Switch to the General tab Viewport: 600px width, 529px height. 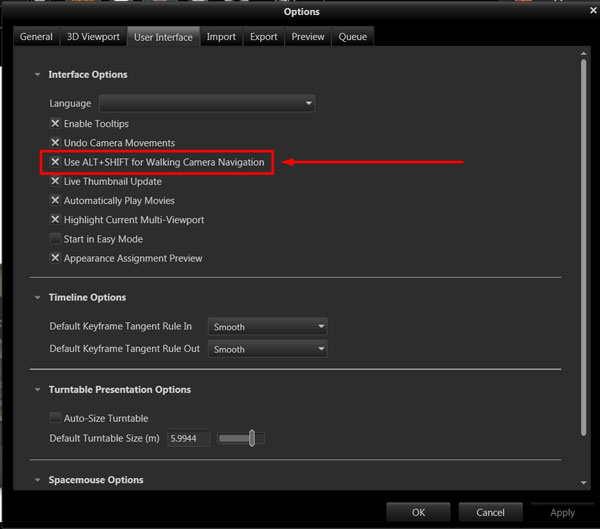tap(36, 37)
